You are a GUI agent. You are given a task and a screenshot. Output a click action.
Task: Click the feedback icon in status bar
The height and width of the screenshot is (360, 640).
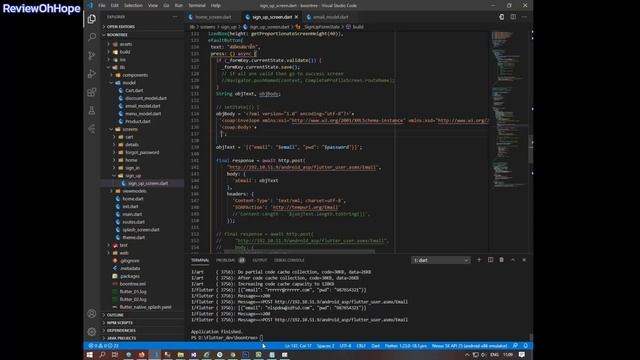[x=515, y=346]
